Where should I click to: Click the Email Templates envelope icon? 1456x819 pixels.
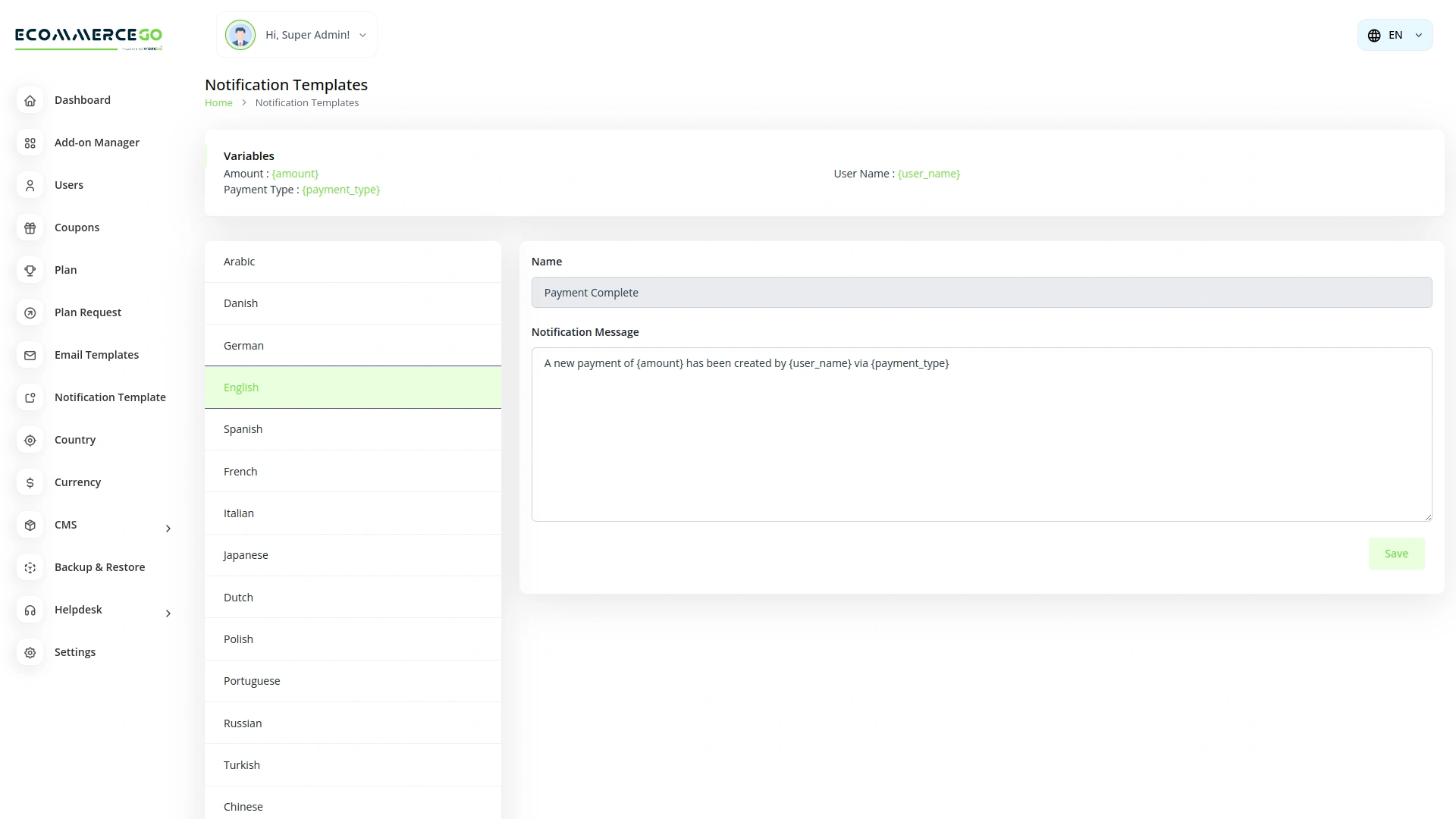coord(30,355)
